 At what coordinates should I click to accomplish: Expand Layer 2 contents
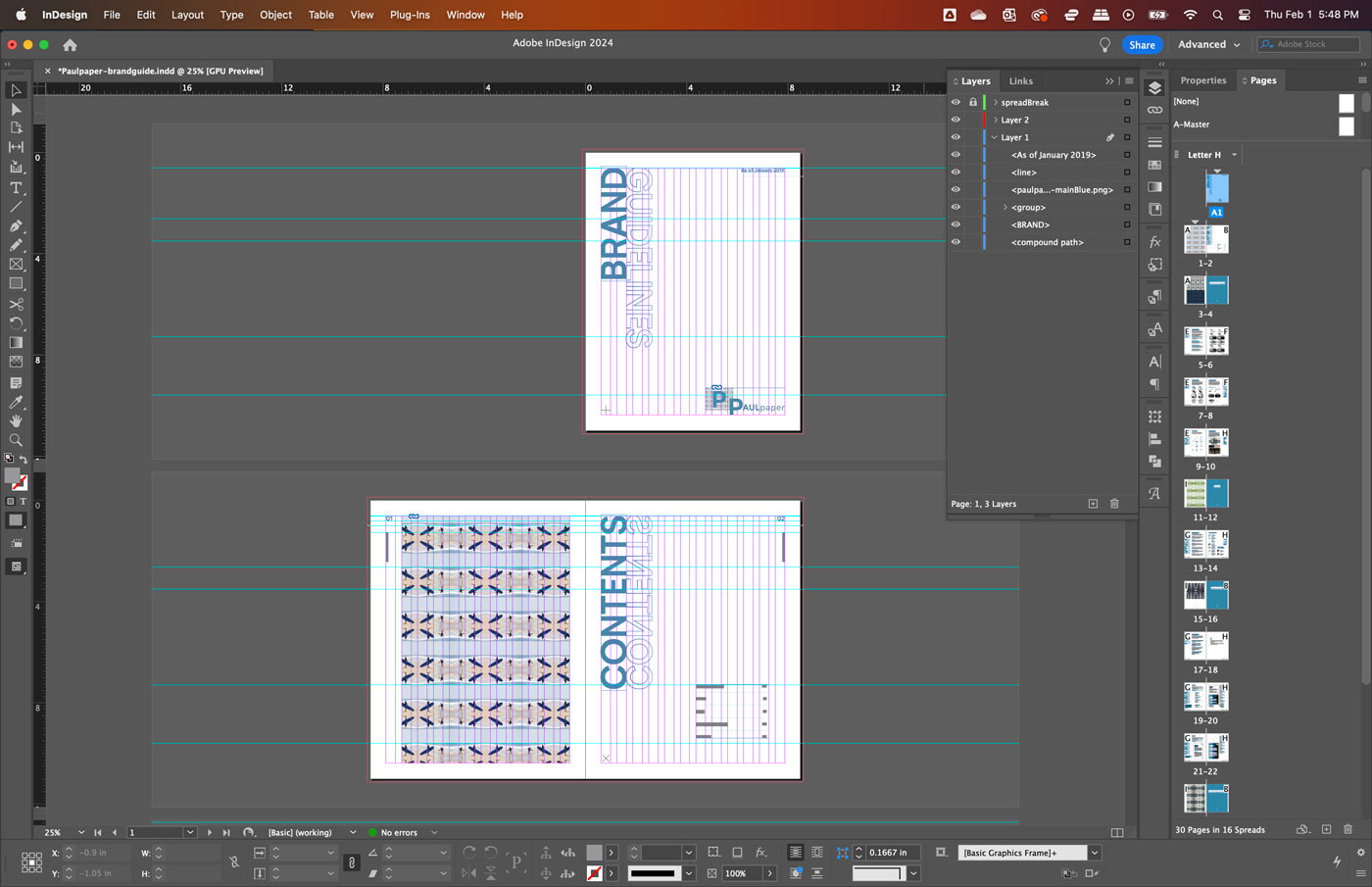point(996,120)
